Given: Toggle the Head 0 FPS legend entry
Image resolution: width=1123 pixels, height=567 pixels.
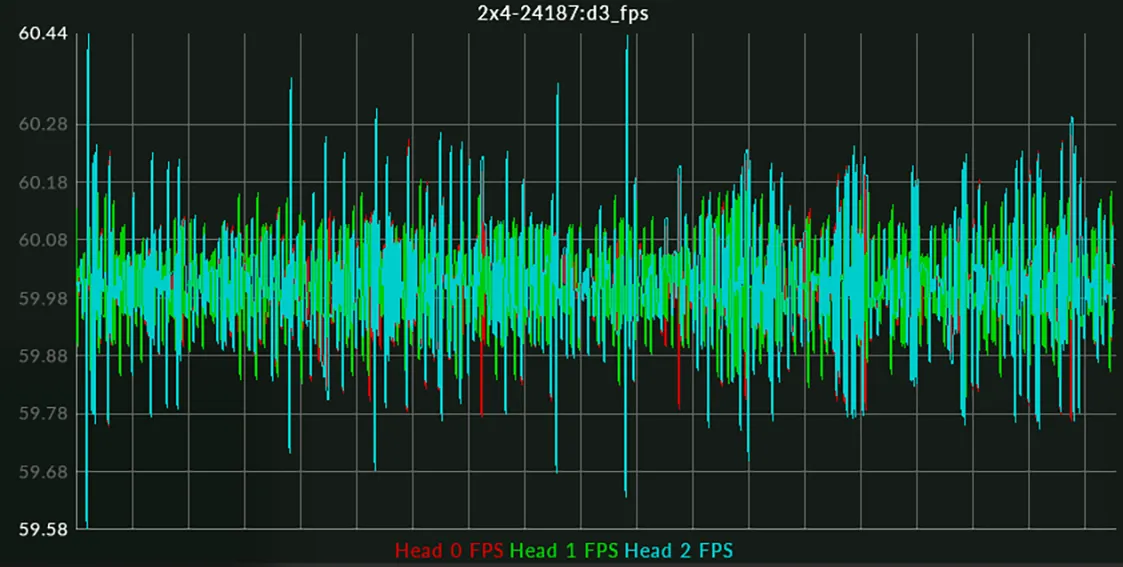Looking at the screenshot, I should pos(450,551).
